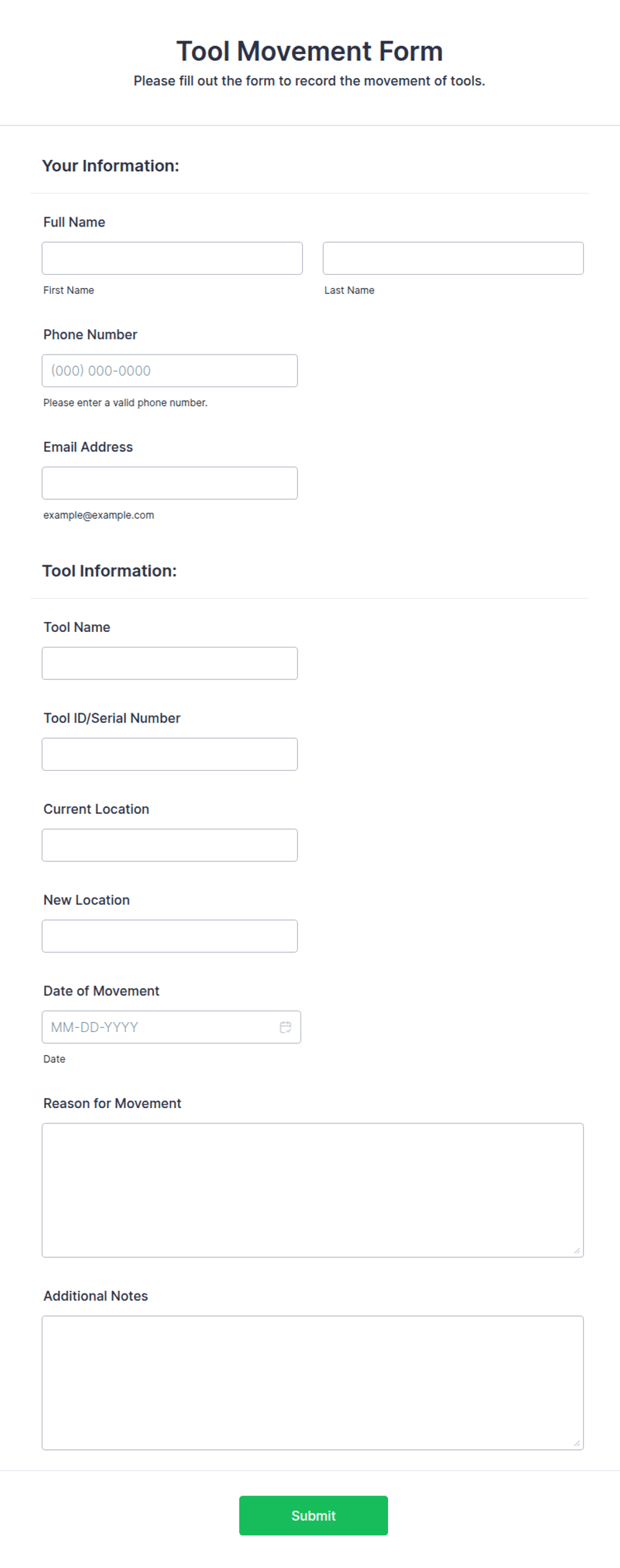Select the MM-DD-YYYY date field
Viewport: 620px width, 1568px height.
pos(171,1027)
